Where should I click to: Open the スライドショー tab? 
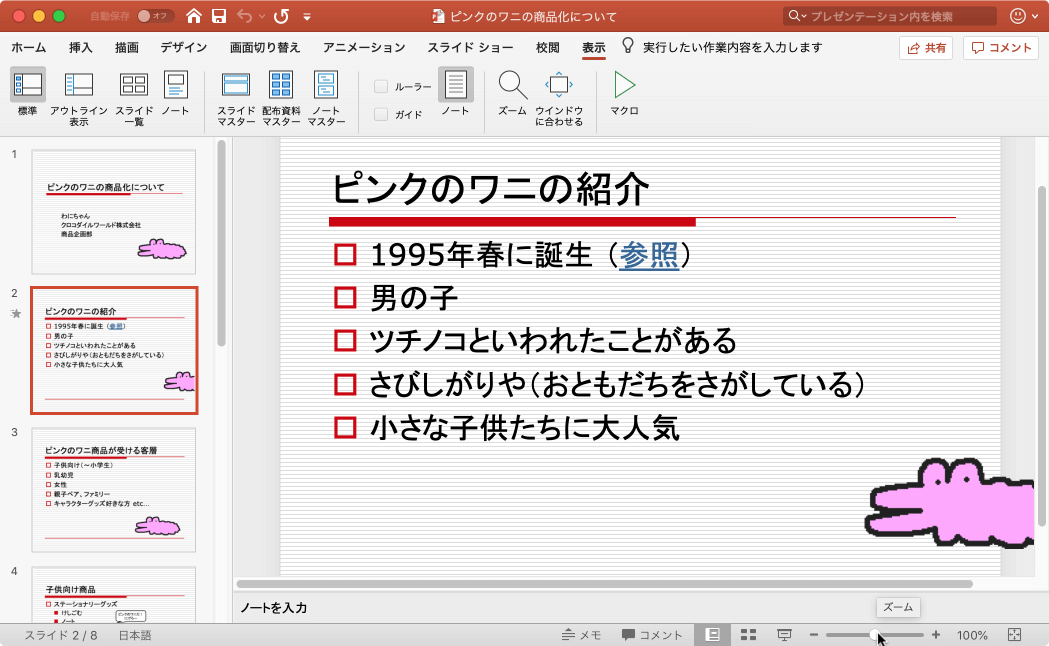coord(470,47)
